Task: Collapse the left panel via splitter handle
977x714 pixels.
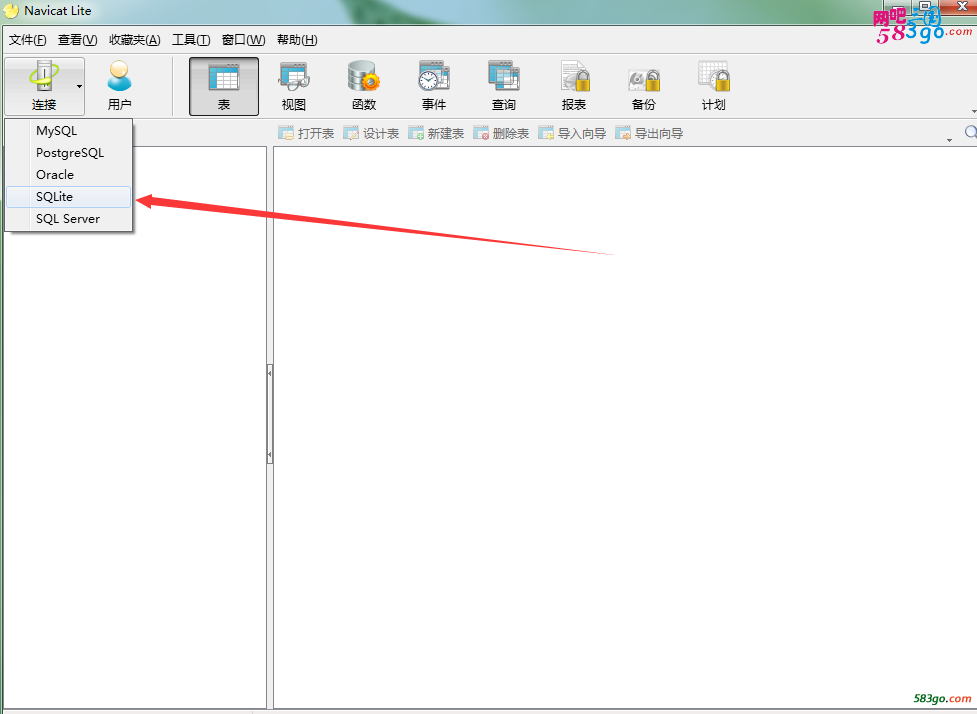Action: [x=270, y=414]
